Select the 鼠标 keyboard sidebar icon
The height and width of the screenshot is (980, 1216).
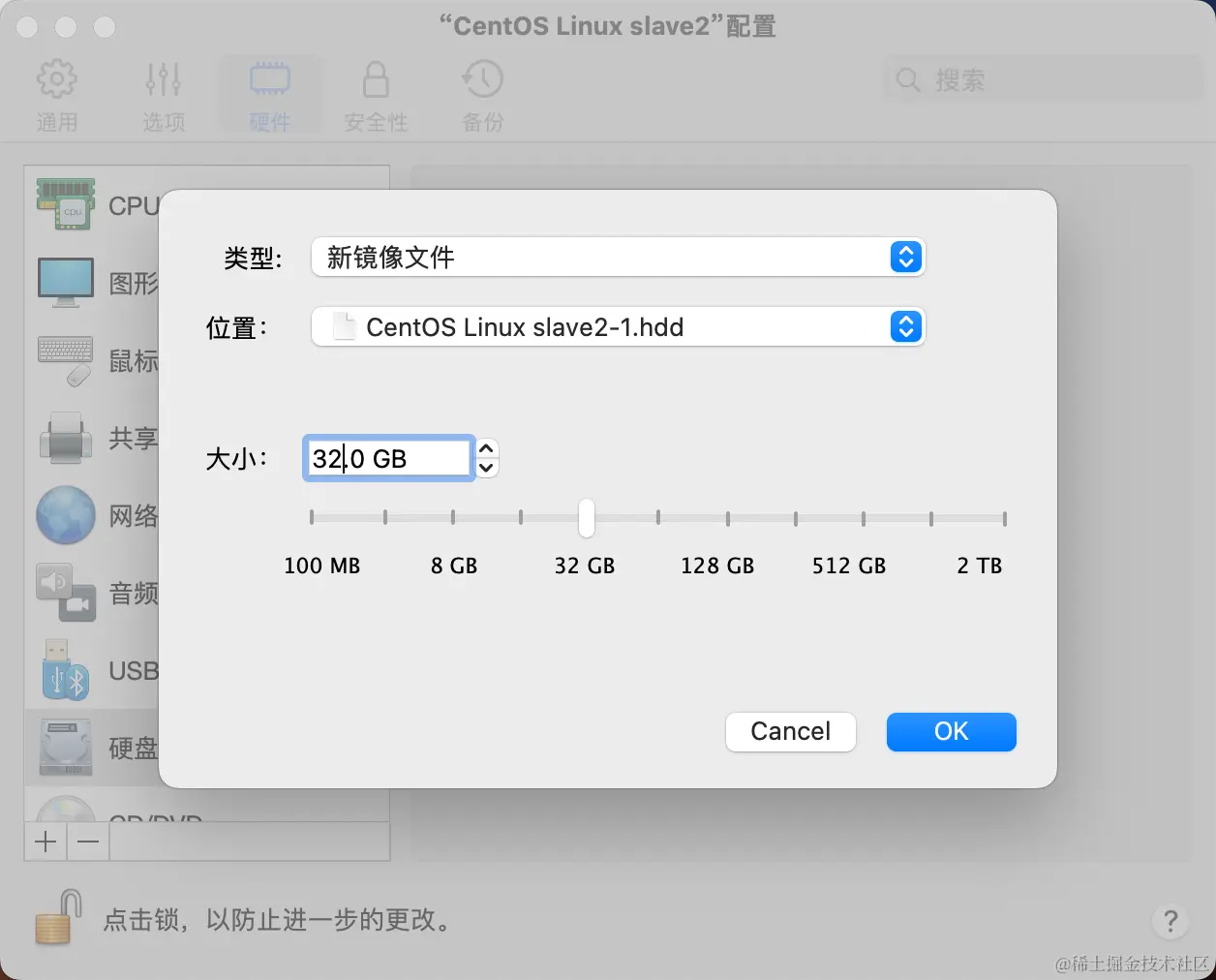tap(65, 360)
